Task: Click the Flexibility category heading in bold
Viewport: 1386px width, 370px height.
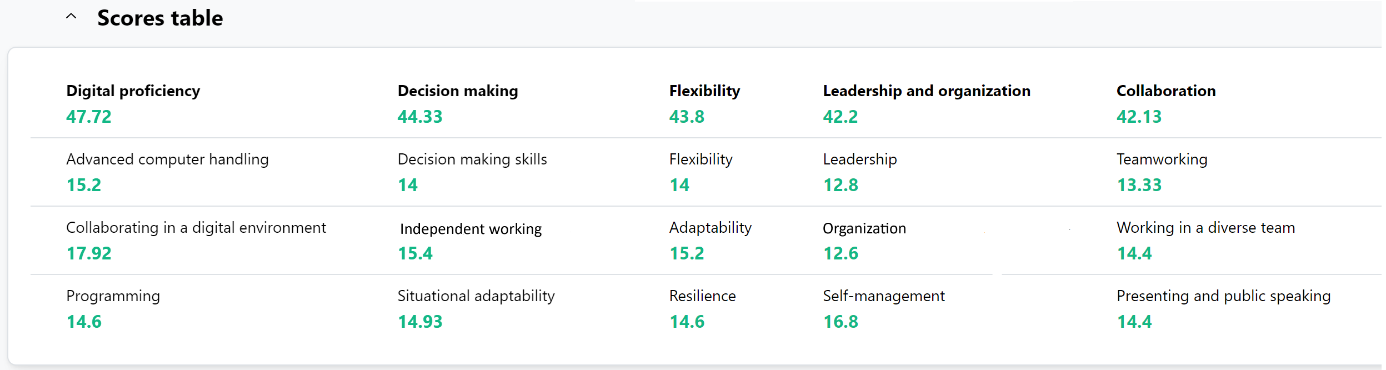Action: (x=705, y=91)
